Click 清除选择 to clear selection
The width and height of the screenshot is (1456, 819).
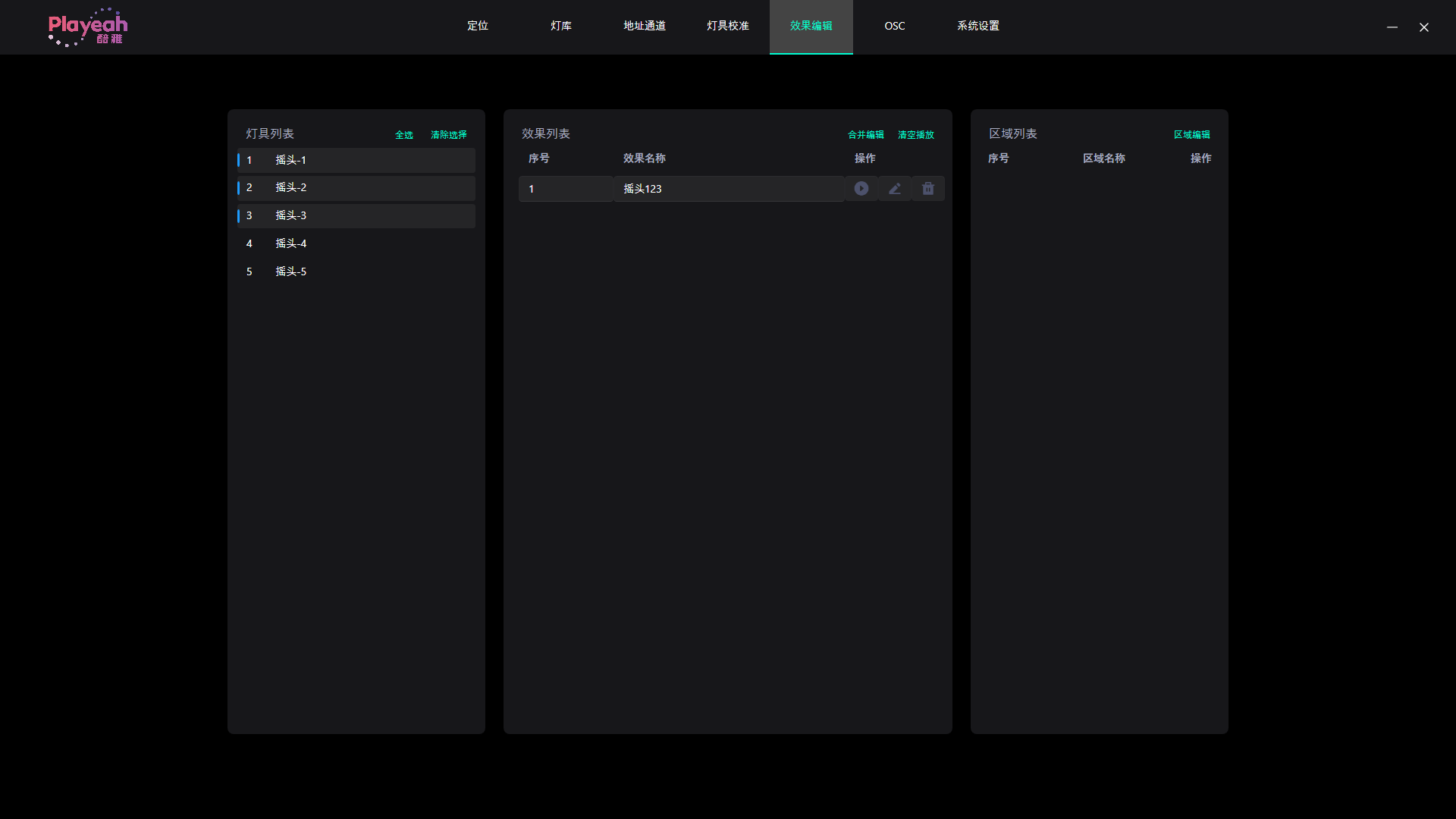pyautogui.click(x=449, y=135)
